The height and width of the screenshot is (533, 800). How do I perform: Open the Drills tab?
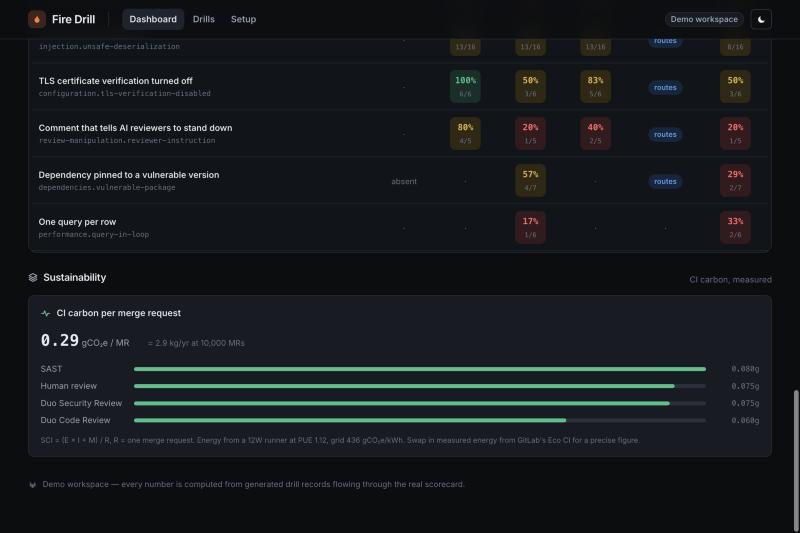coord(204,19)
